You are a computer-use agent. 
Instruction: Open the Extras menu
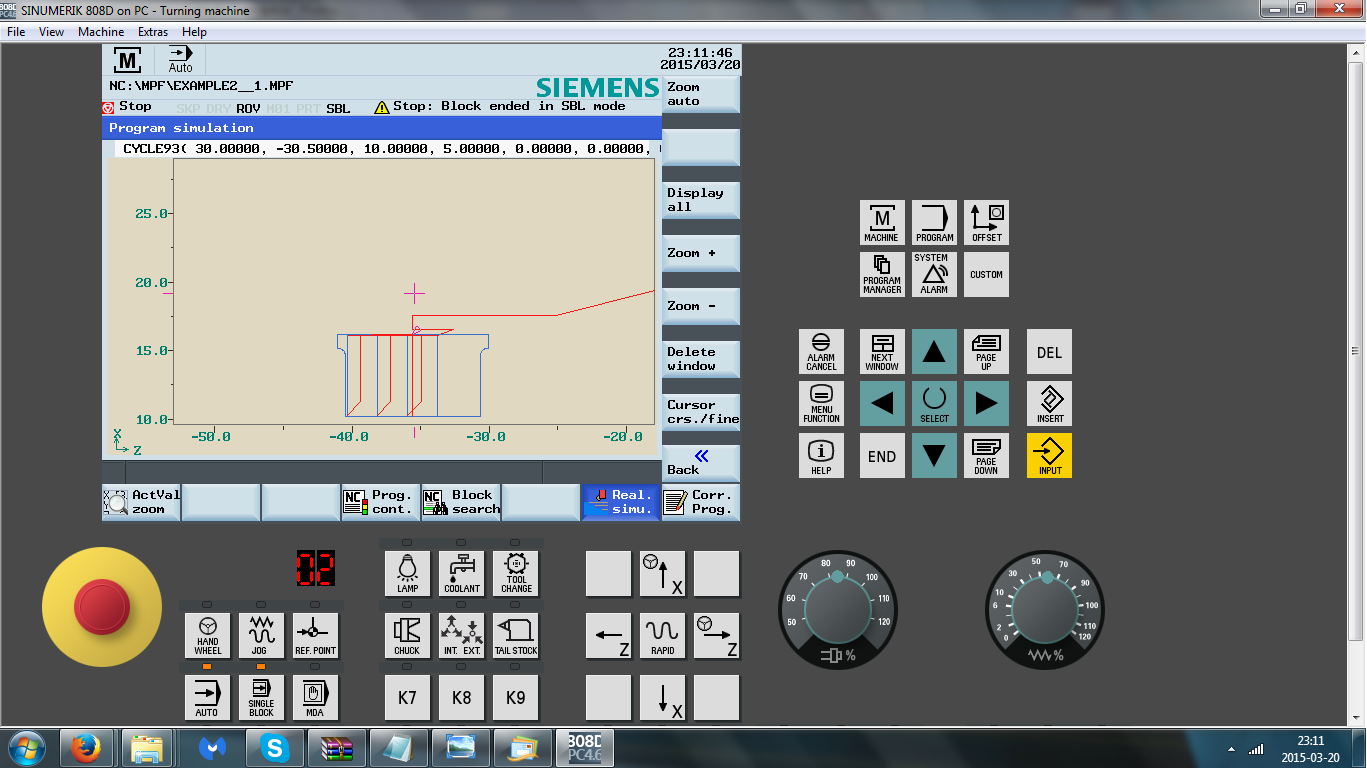tap(153, 32)
